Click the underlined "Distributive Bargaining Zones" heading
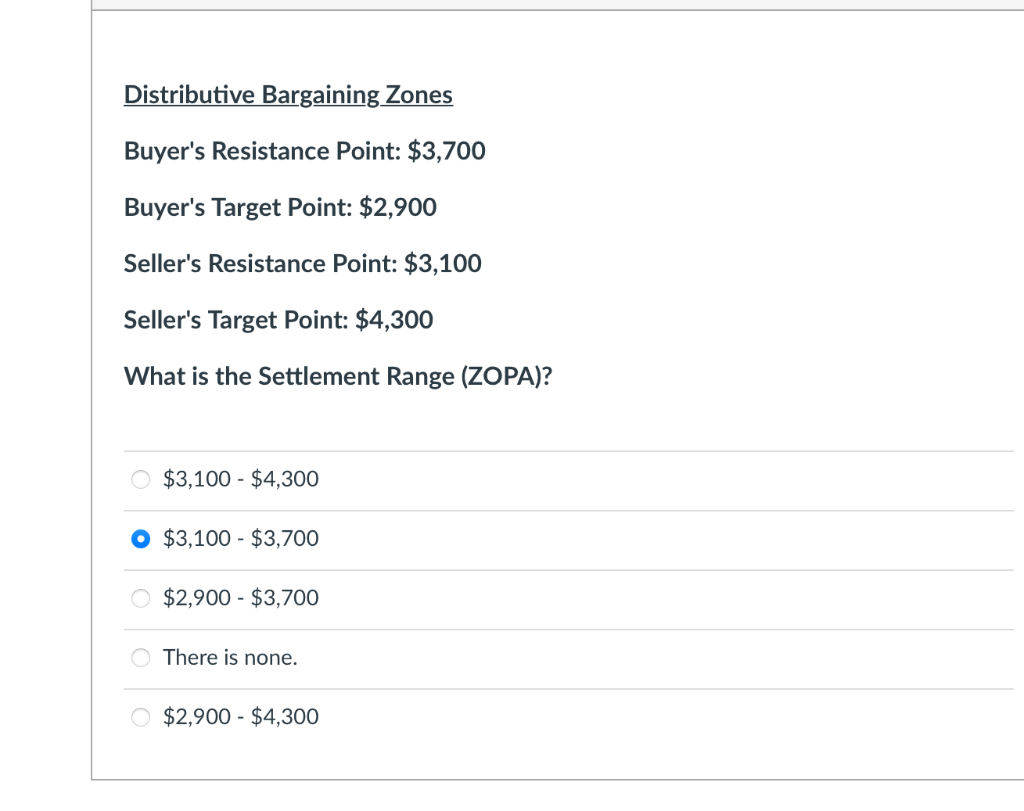The width and height of the screenshot is (1024, 811). coord(288,95)
